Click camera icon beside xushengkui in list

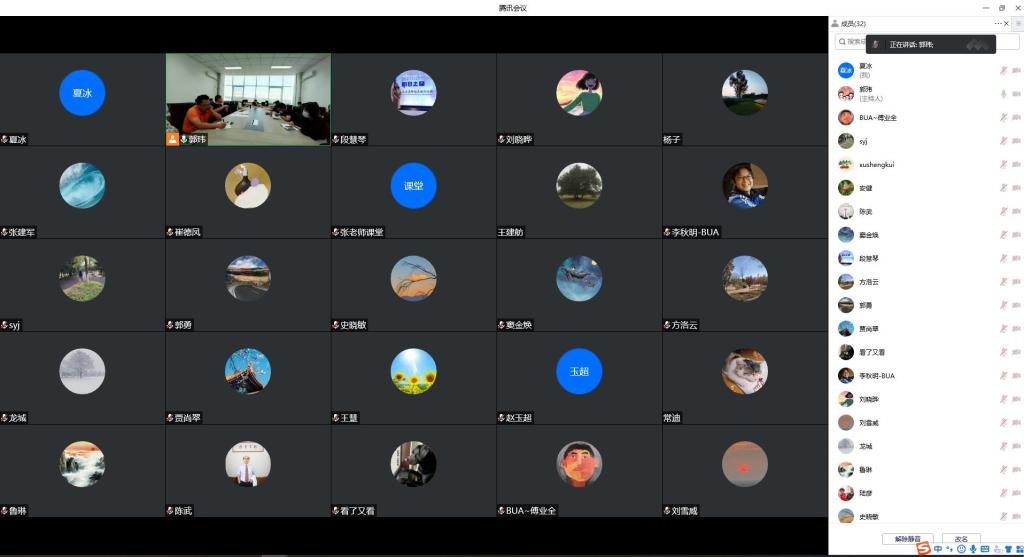click(x=1016, y=164)
